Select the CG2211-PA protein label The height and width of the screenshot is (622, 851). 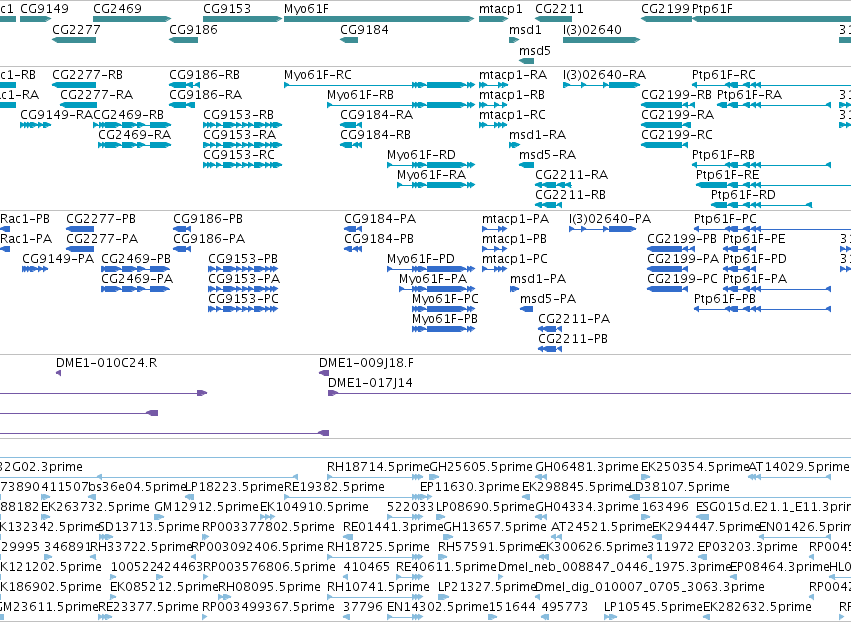[574, 319]
